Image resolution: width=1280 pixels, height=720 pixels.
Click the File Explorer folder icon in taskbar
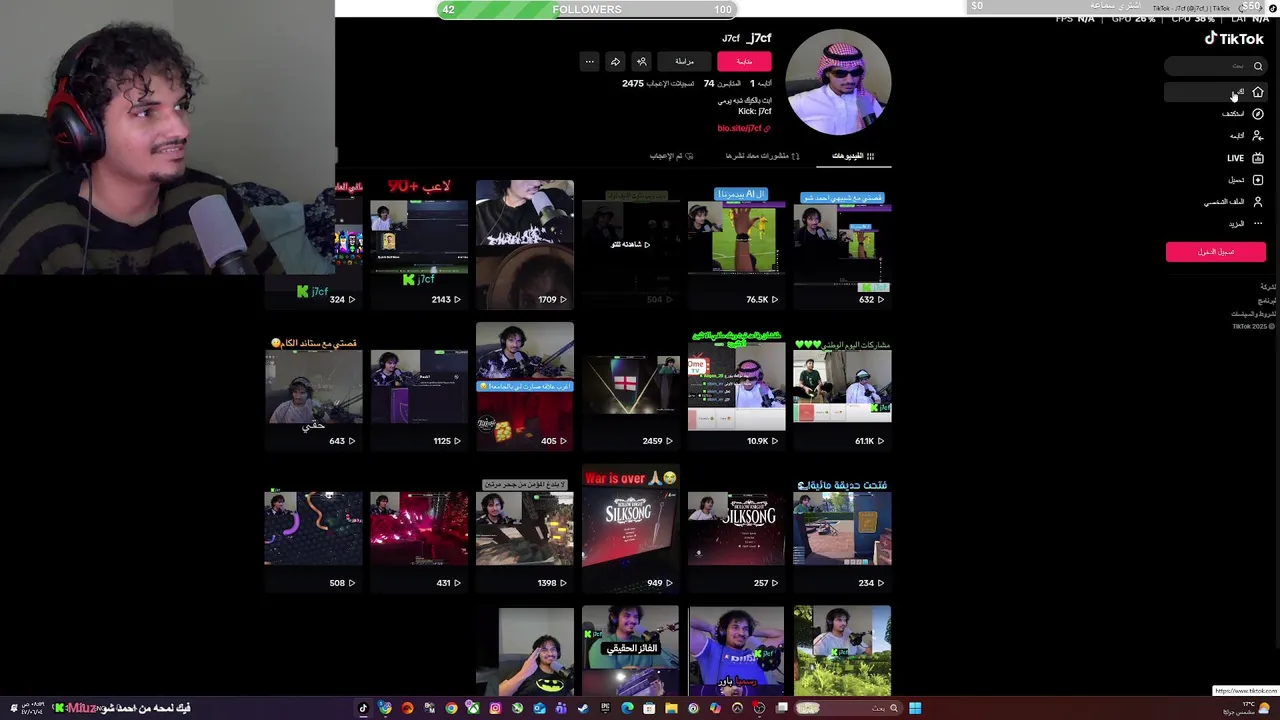coord(671,708)
